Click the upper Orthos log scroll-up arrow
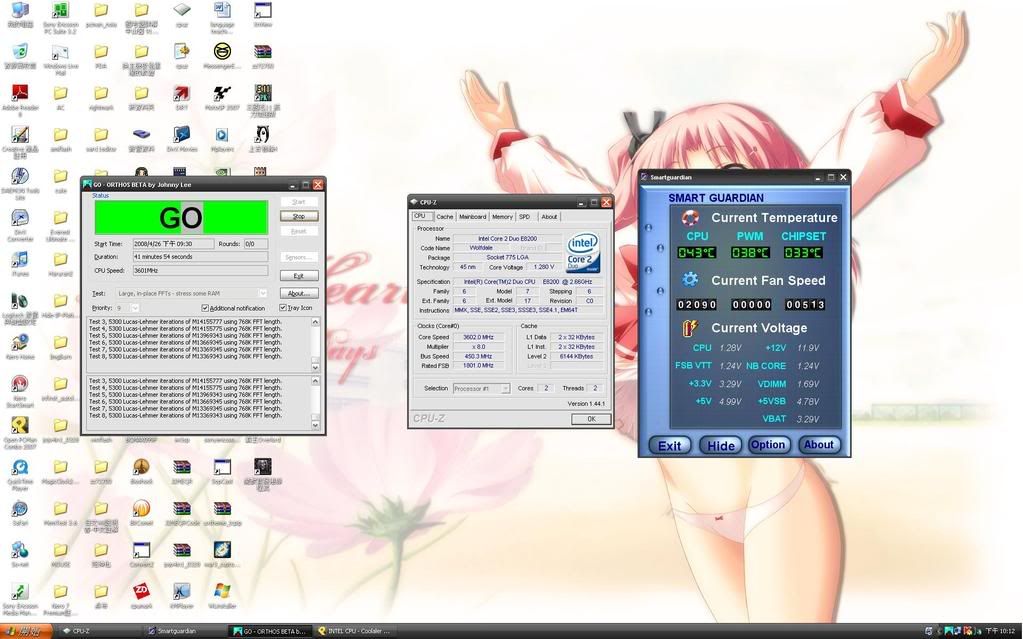This screenshot has height=639, width=1023. pyautogui.click(x=316, y=322)
